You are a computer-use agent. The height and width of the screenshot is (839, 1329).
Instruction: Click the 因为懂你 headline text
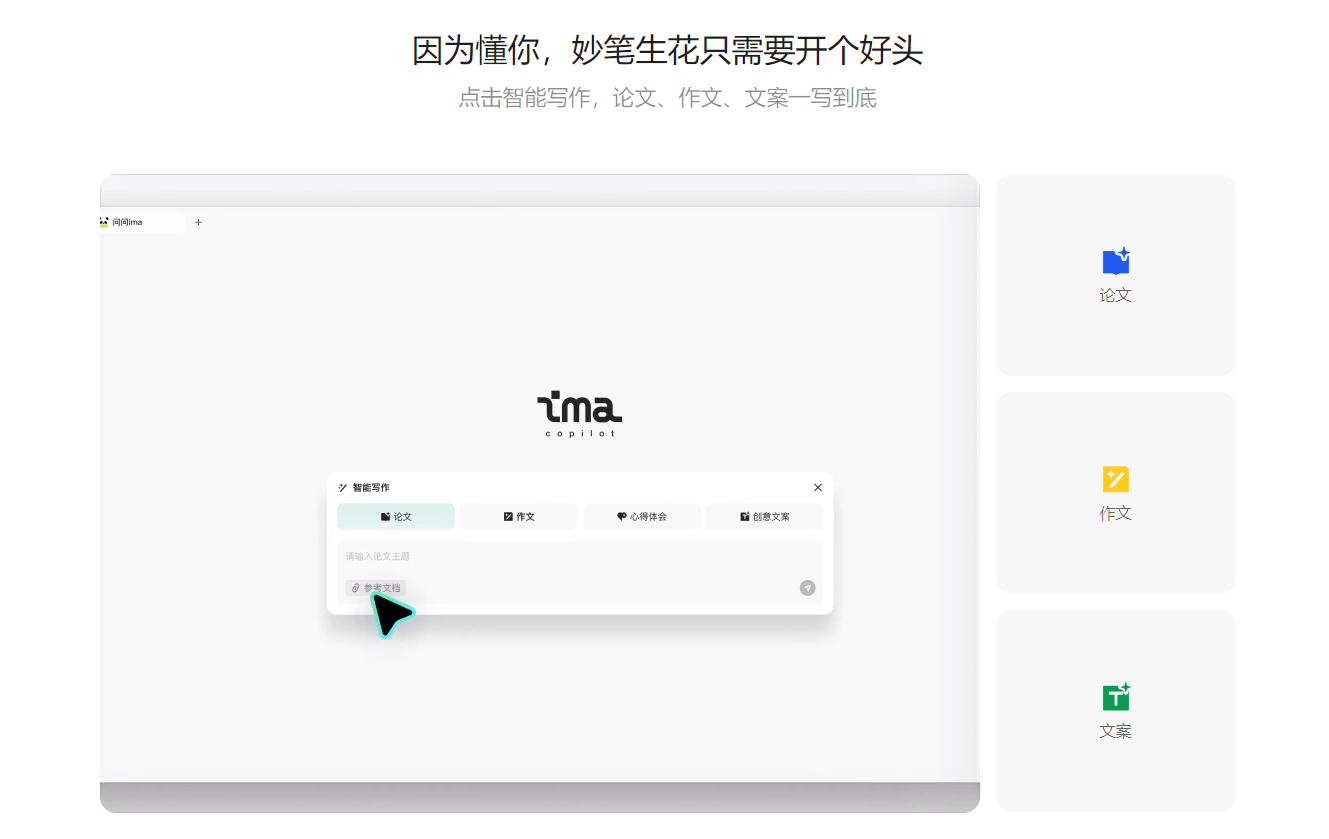click(667, 49)
